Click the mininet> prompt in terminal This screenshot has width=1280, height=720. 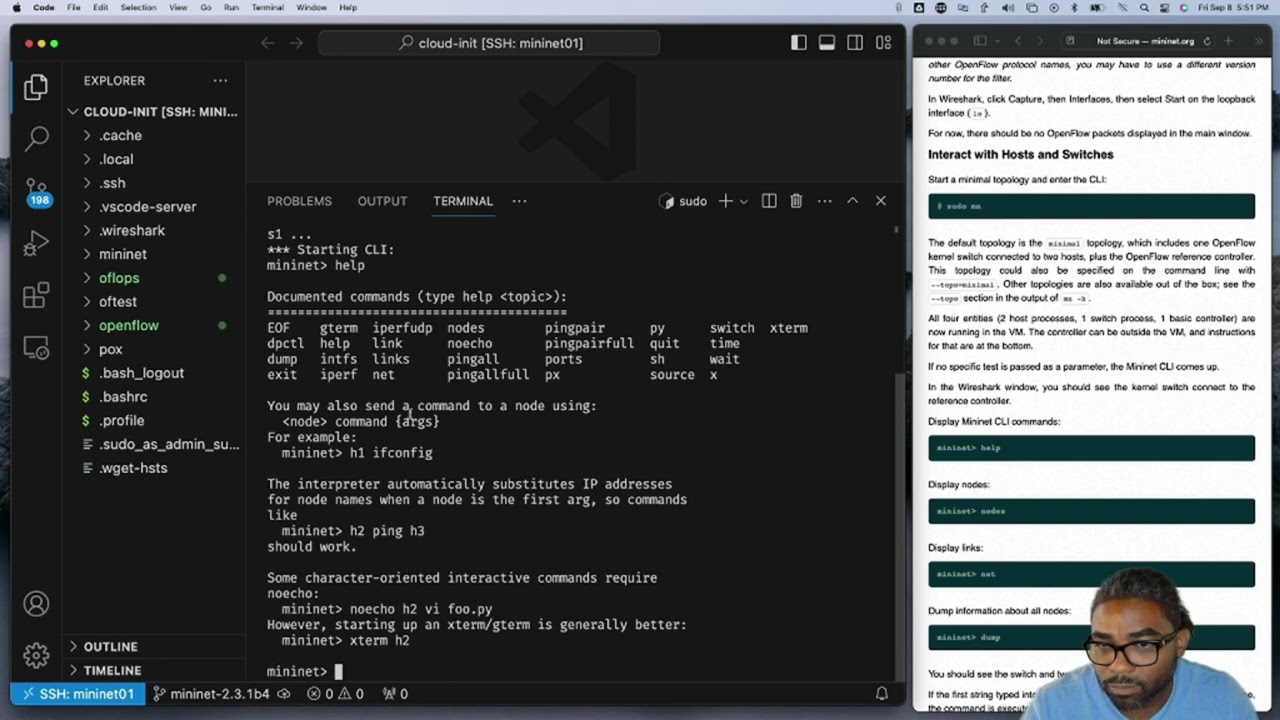coord(297,671)
